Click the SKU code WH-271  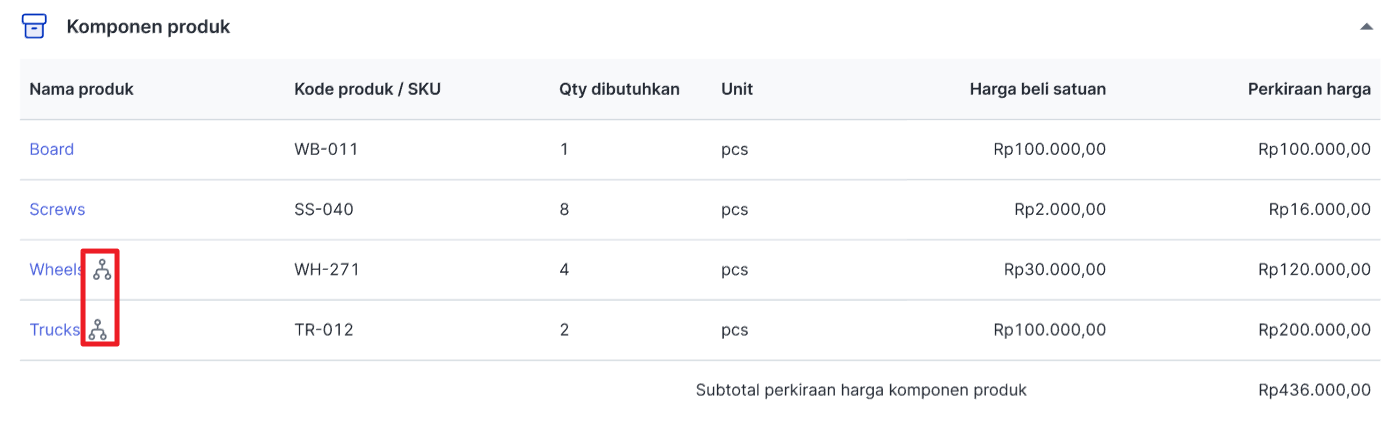(x=327, y=269)
